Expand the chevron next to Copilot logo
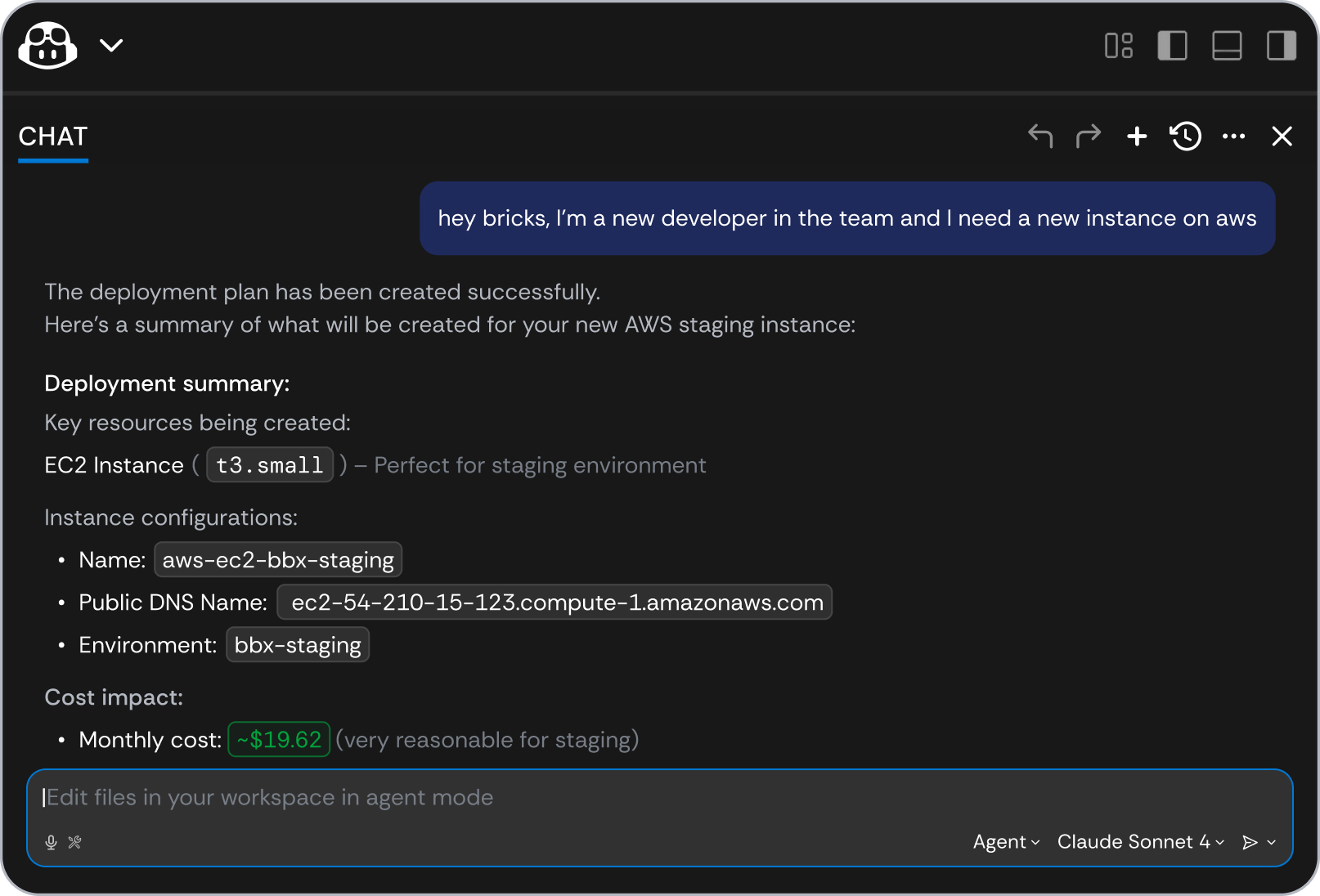This screenshot has height=896, width=1320. (111, 45)
